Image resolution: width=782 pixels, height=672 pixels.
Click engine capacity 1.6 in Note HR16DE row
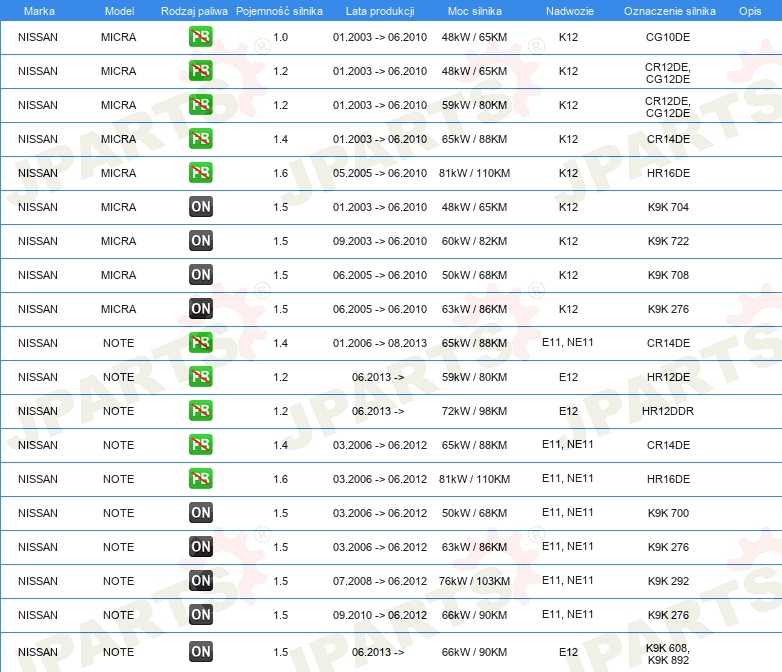280,479
